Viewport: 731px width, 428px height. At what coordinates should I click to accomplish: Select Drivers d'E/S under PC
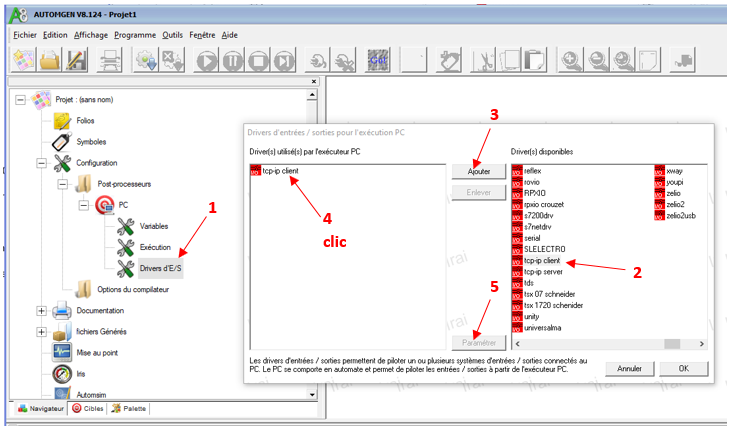coord(161,268)
